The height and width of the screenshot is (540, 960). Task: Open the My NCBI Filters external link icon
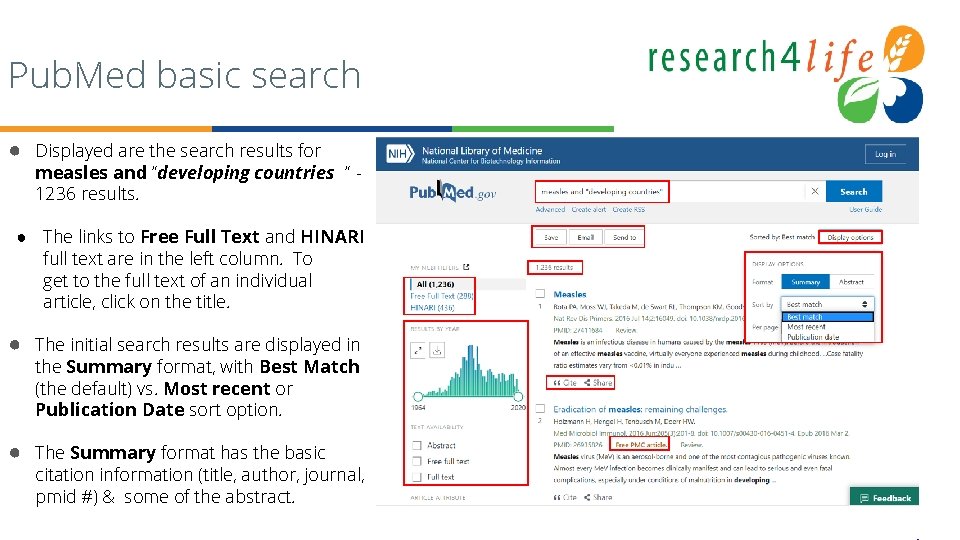click(466, 267)
